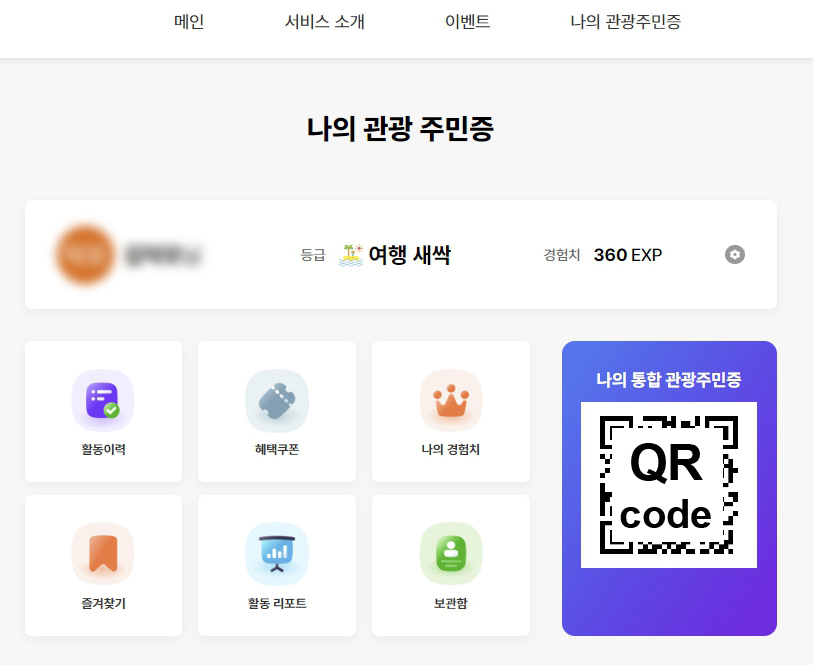Open 나의 경험치 crown icon
This screenshot has width=813, height=665.
451,398
